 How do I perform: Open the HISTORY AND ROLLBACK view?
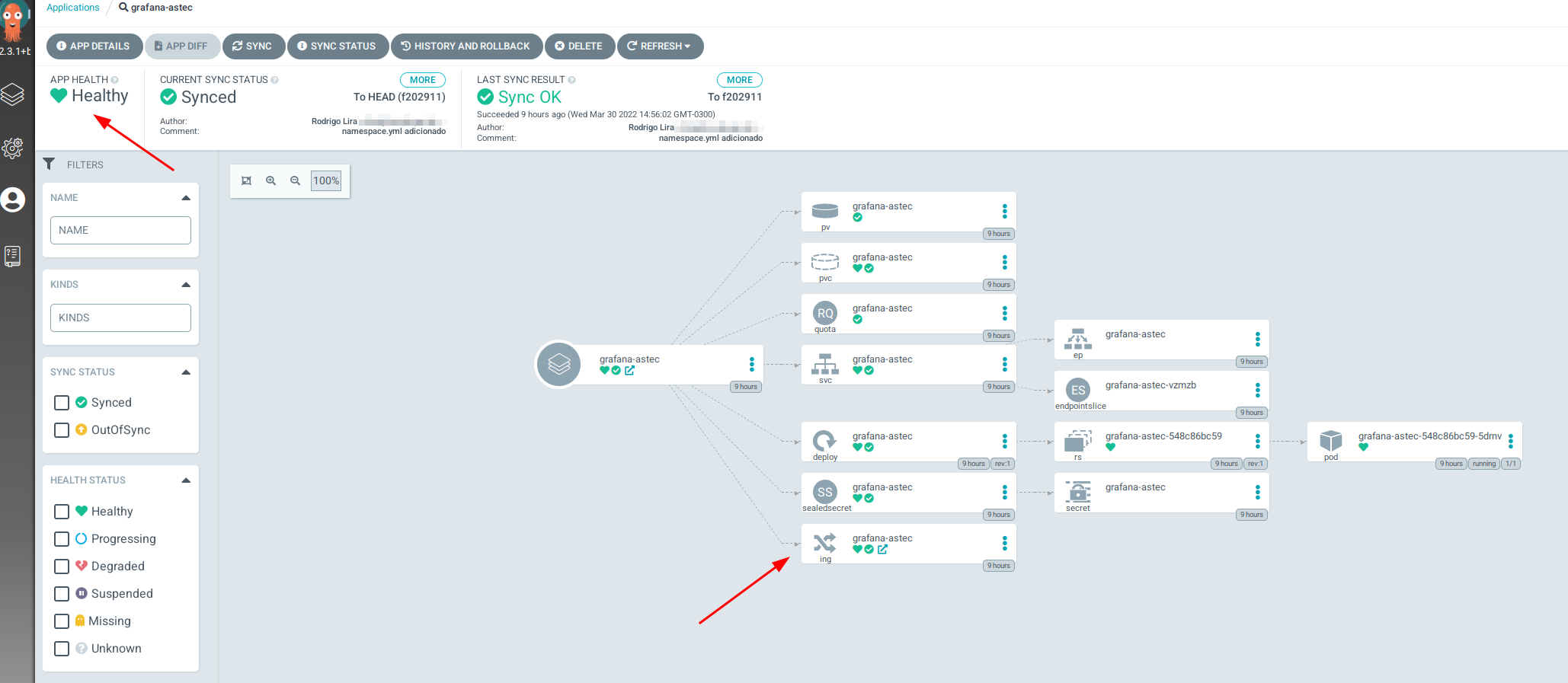466,46
